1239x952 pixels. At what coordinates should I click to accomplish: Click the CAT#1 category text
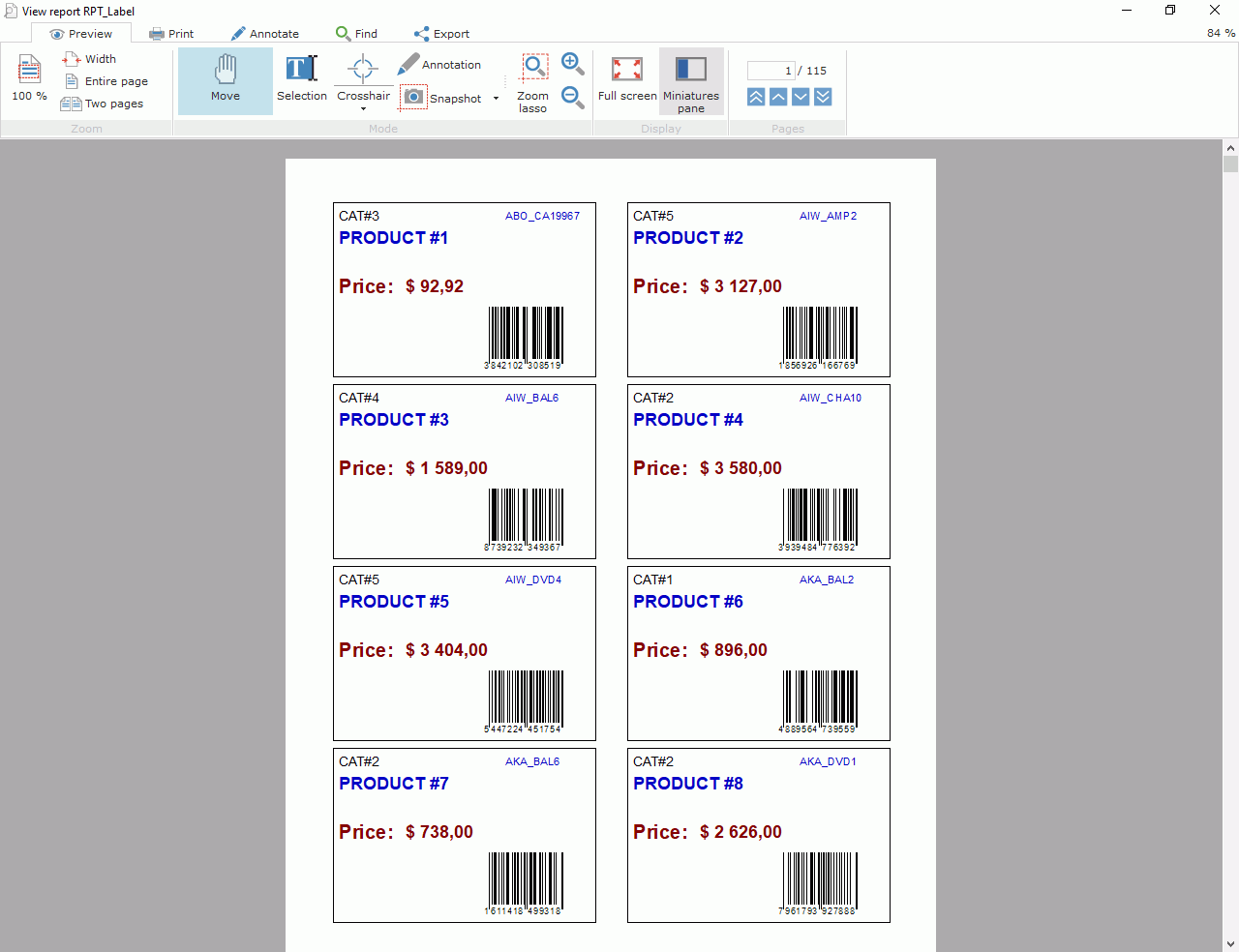[x=652, y=580]
